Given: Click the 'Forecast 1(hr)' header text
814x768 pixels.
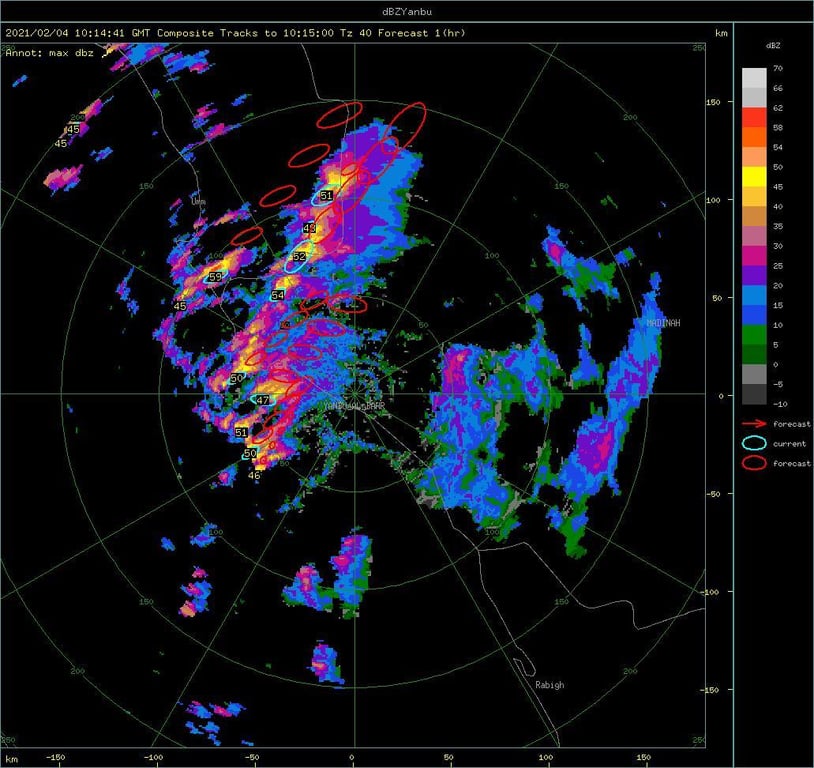Looking at the screenshot, I should tap(422, 33).
